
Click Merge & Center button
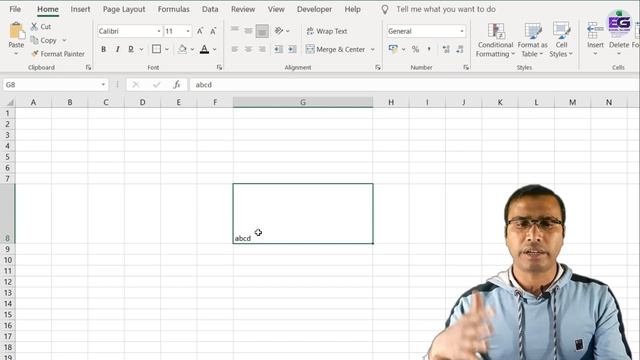click(336, 49)
